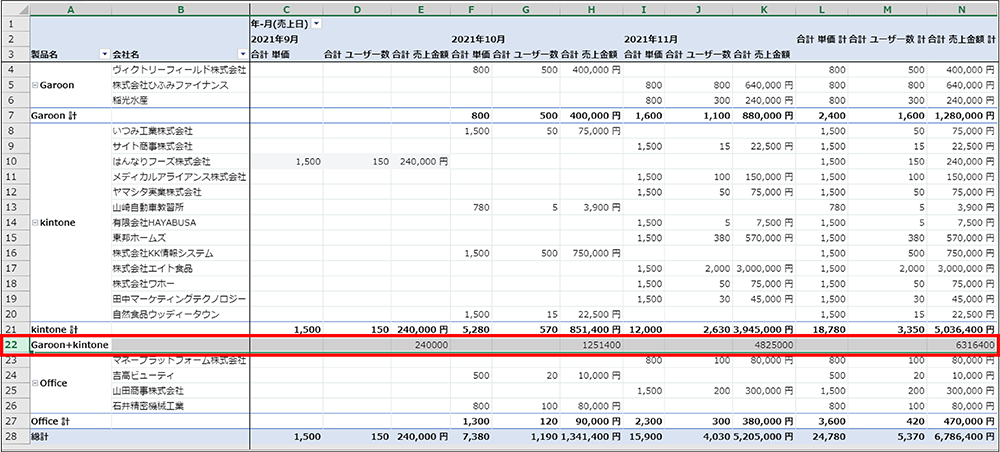Select the 石井精密機械工業 cell

pyautogui.click(x=180, y=406)
